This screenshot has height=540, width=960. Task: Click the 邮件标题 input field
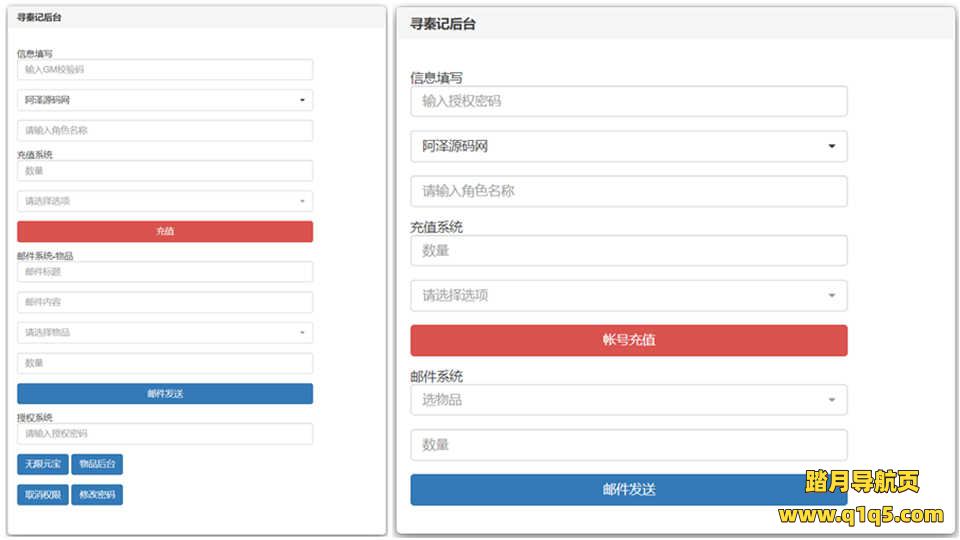coord(165,272)
